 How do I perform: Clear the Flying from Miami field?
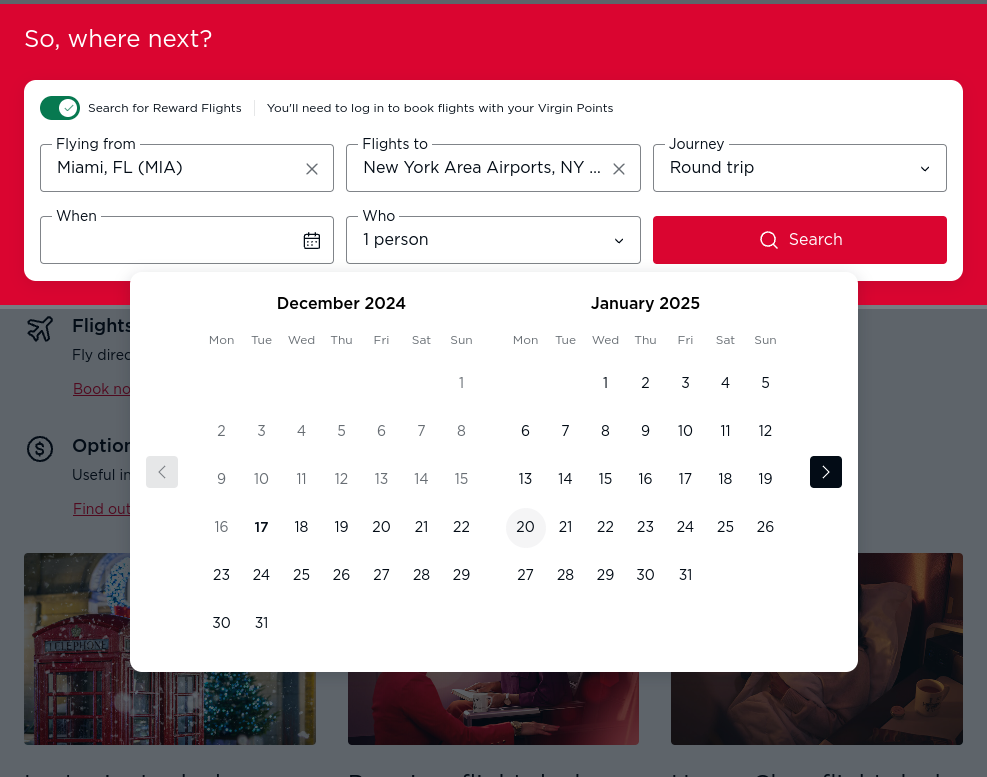tap(312, 169)
